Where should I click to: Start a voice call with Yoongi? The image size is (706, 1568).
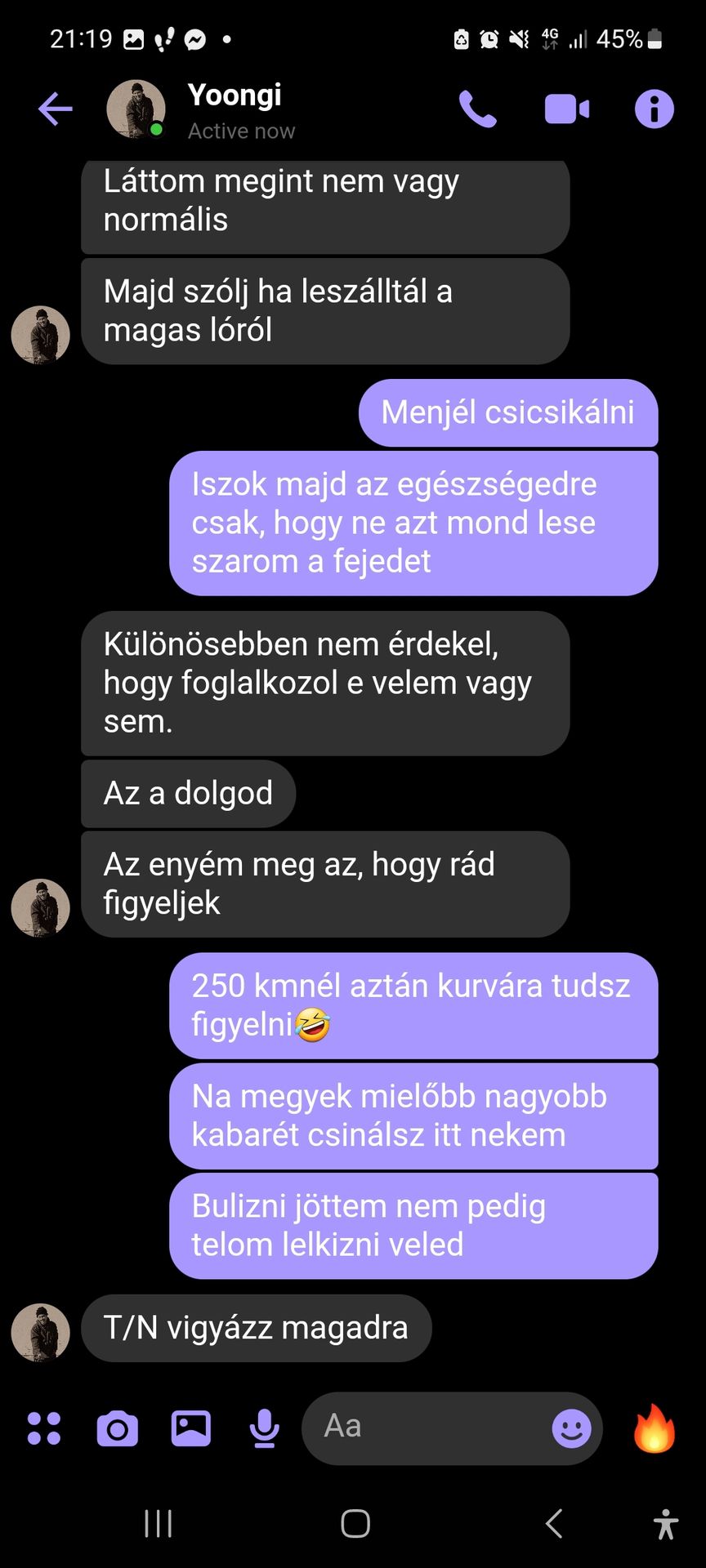(x=478, y=109)
